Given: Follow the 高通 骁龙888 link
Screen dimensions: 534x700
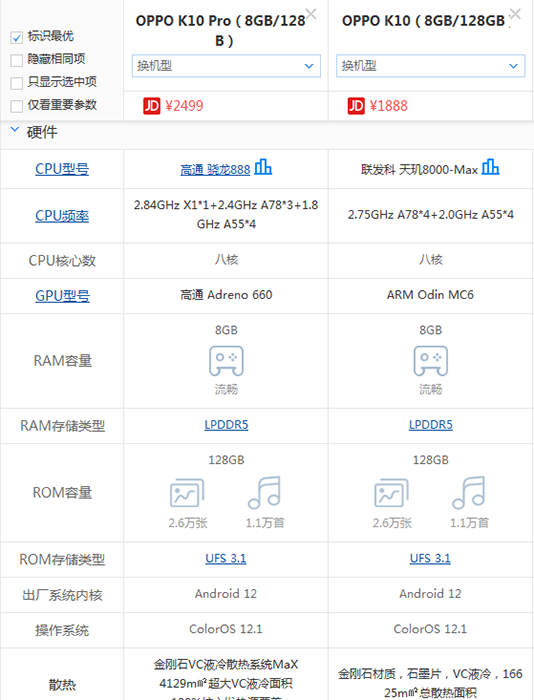Looking at the screenshot, I should pos(215,170).
